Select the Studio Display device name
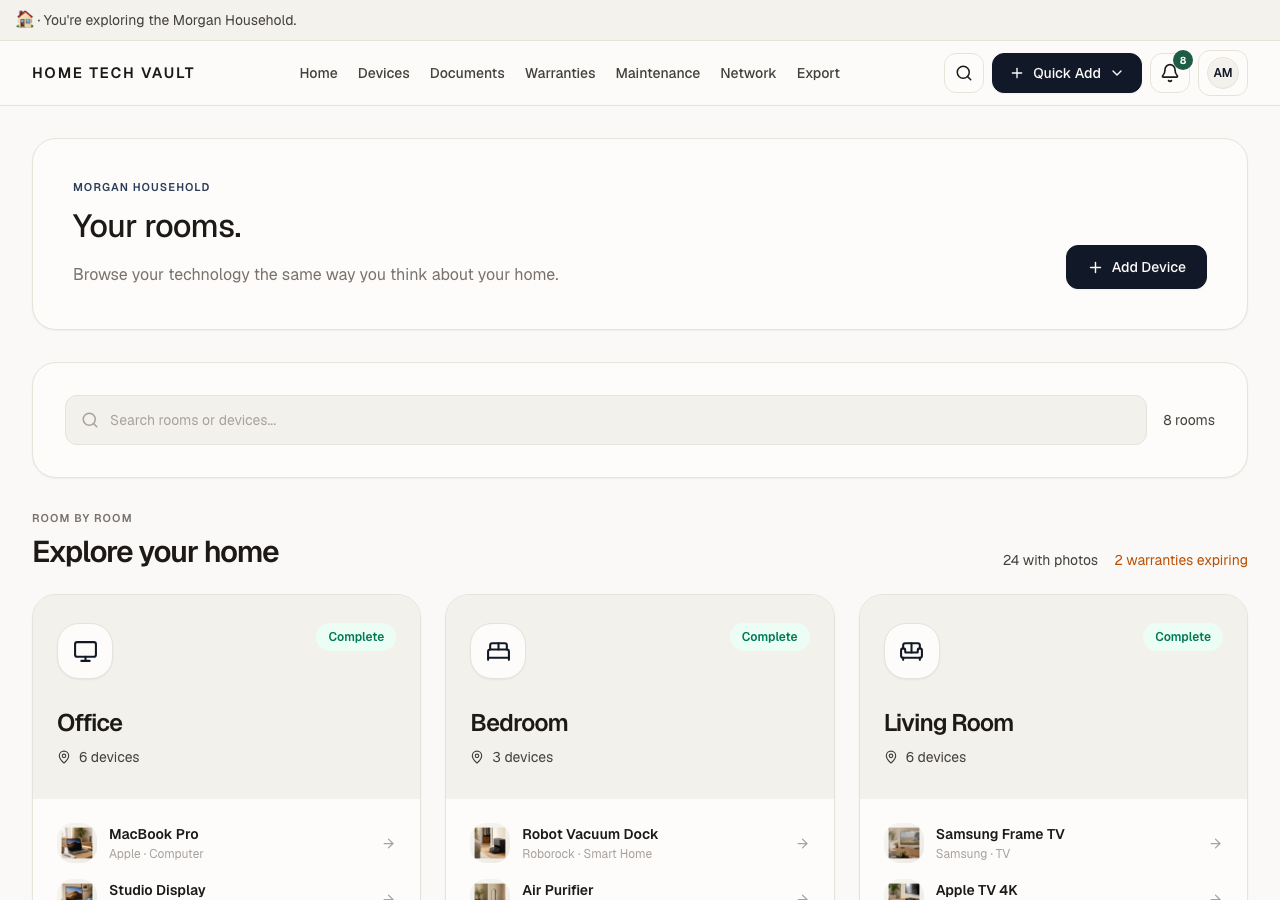 click(157, 890)
